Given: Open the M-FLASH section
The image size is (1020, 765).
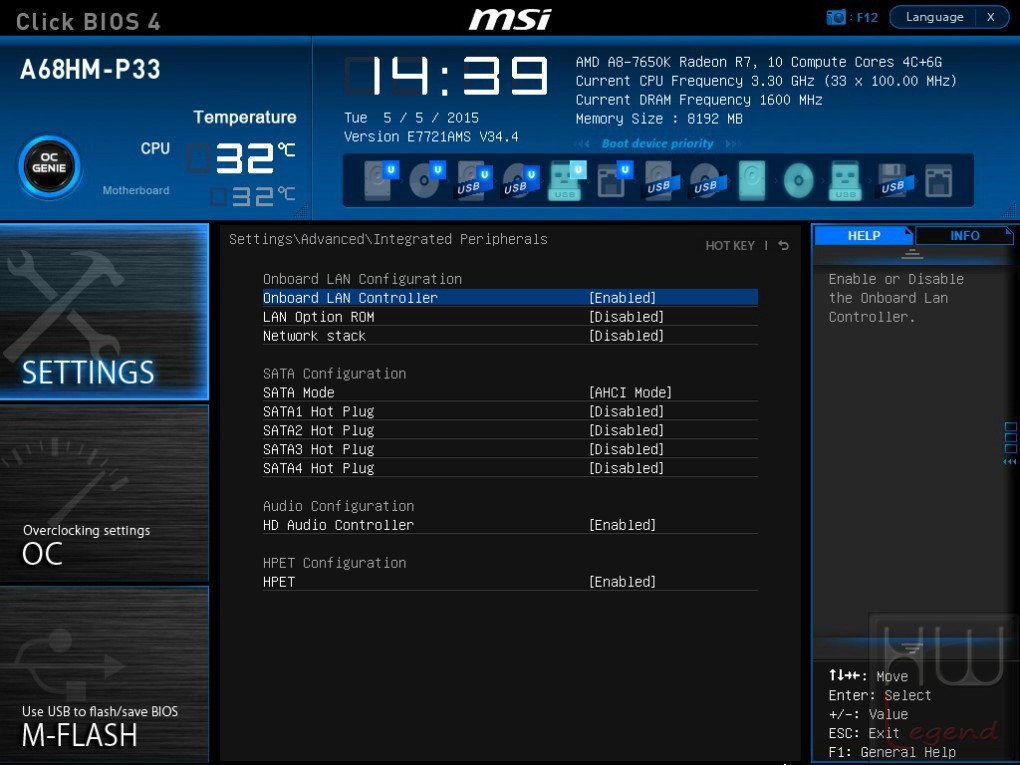Looking at the screenshot, I should (x=104, y=674).
